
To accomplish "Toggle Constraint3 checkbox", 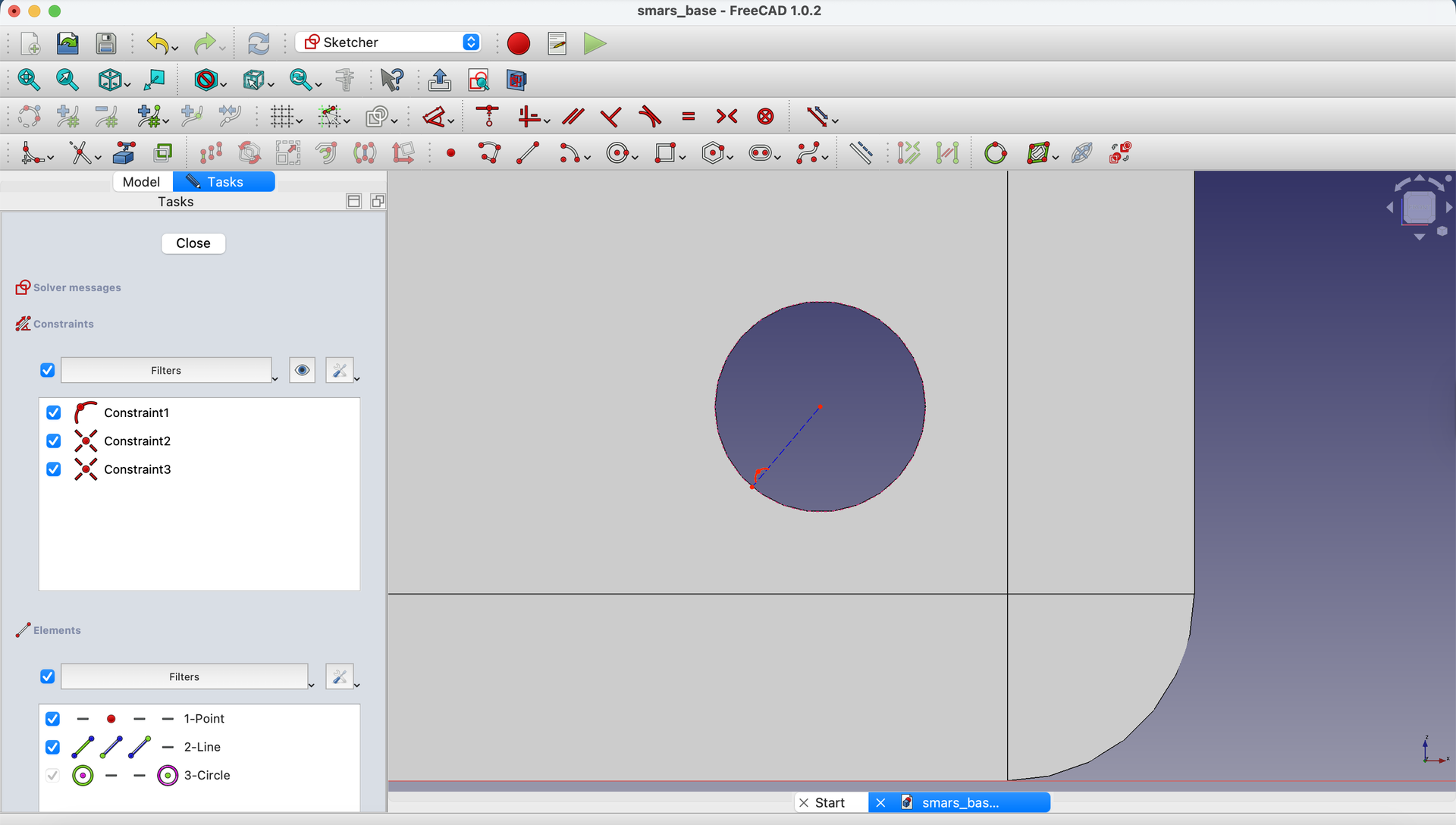I will pyautogui.click(x=53, y=469).
